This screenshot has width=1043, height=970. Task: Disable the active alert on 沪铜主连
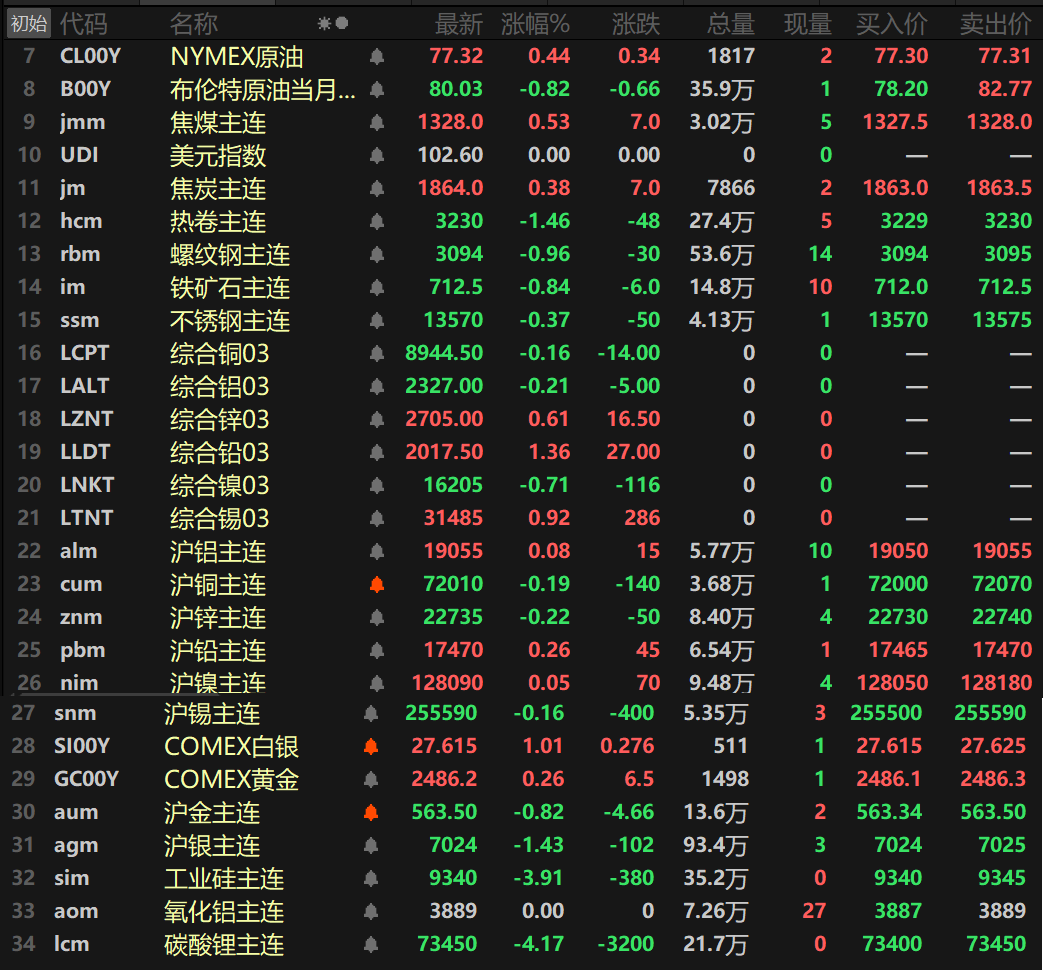(375, 584)
